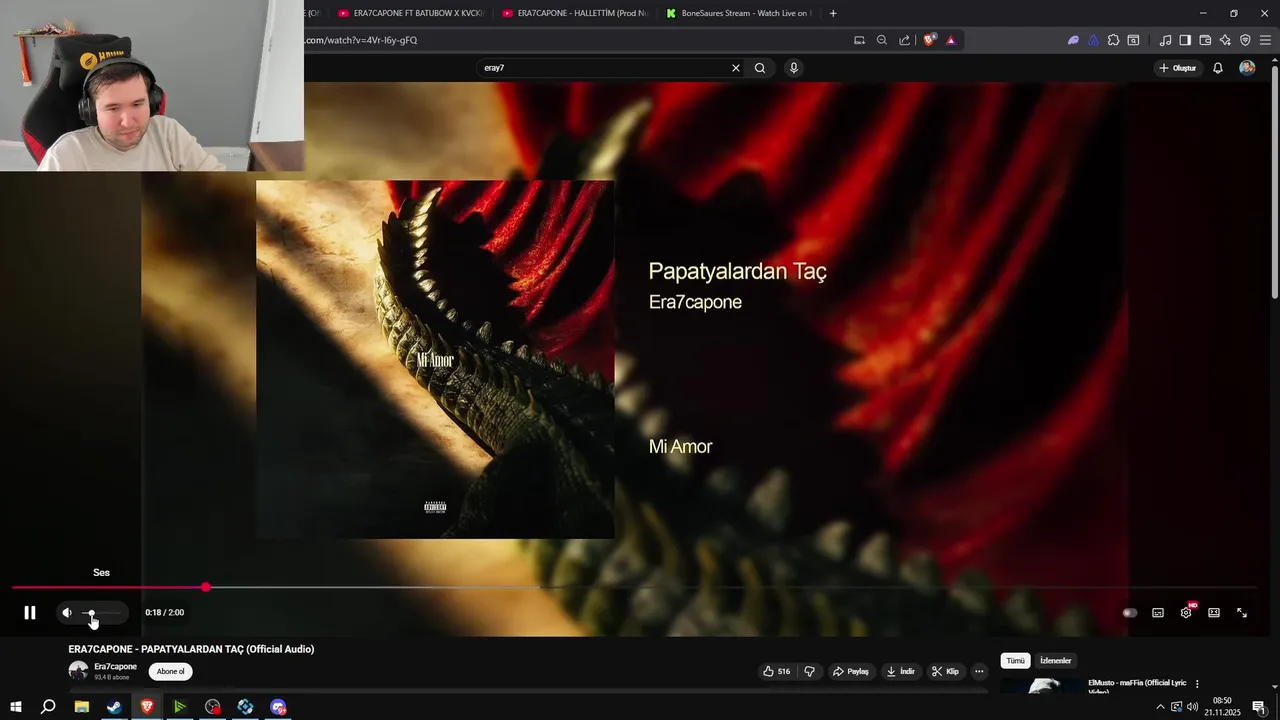Click the install app icon in address bar
Image resolution: width=1280 pixels, height=720 pixels.
point(859,40)
